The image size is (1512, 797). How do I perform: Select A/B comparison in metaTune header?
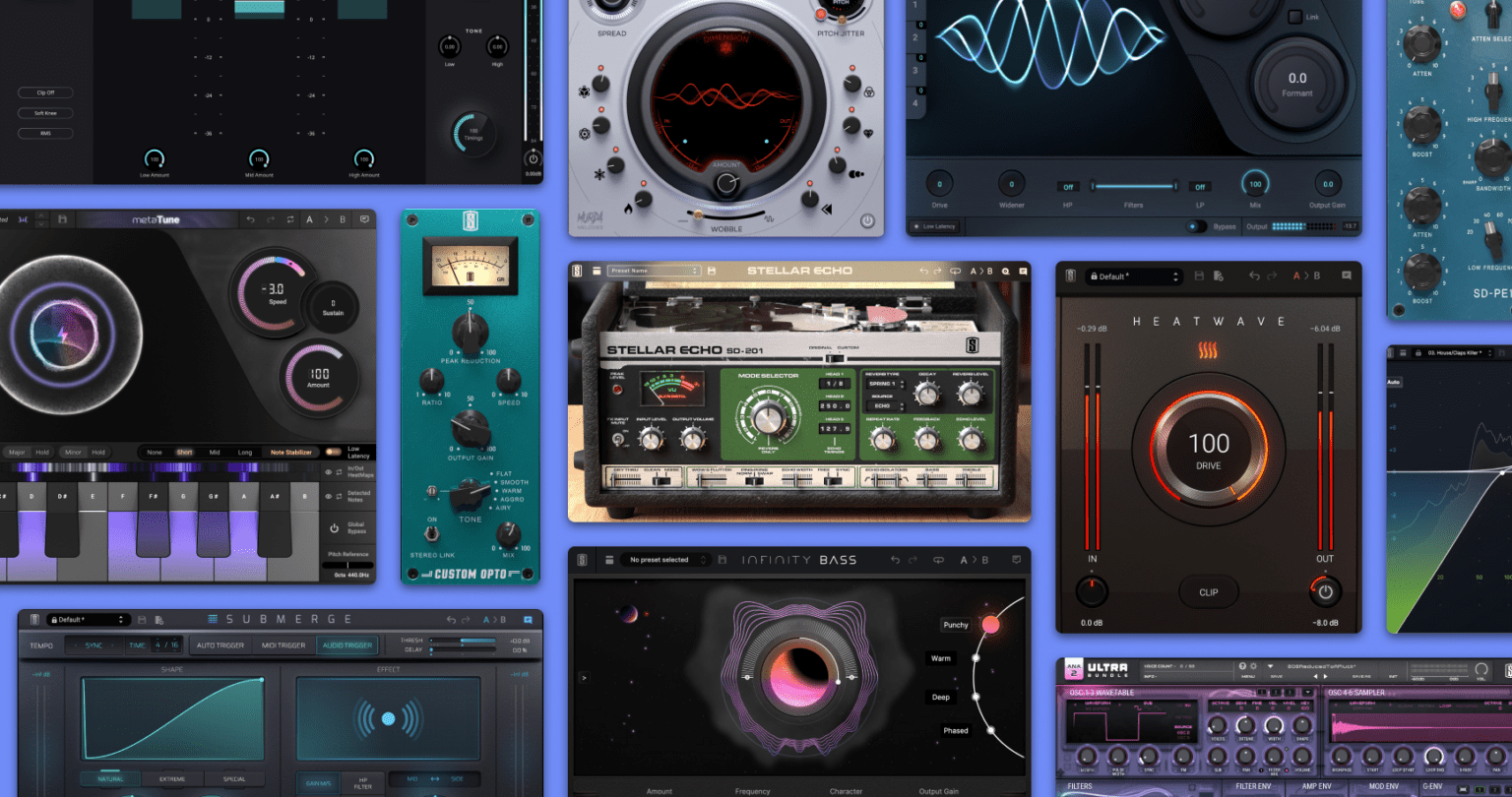pyautogui.click(x=325, y=219)
